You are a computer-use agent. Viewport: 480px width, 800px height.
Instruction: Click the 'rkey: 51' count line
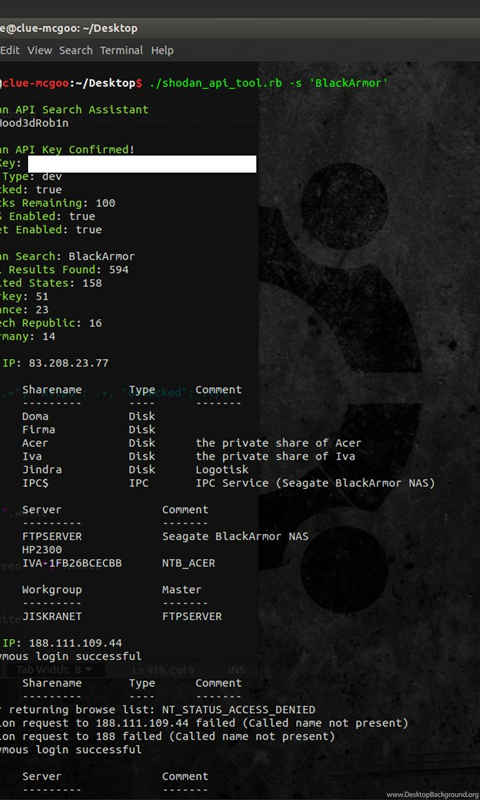click(24, 296)
